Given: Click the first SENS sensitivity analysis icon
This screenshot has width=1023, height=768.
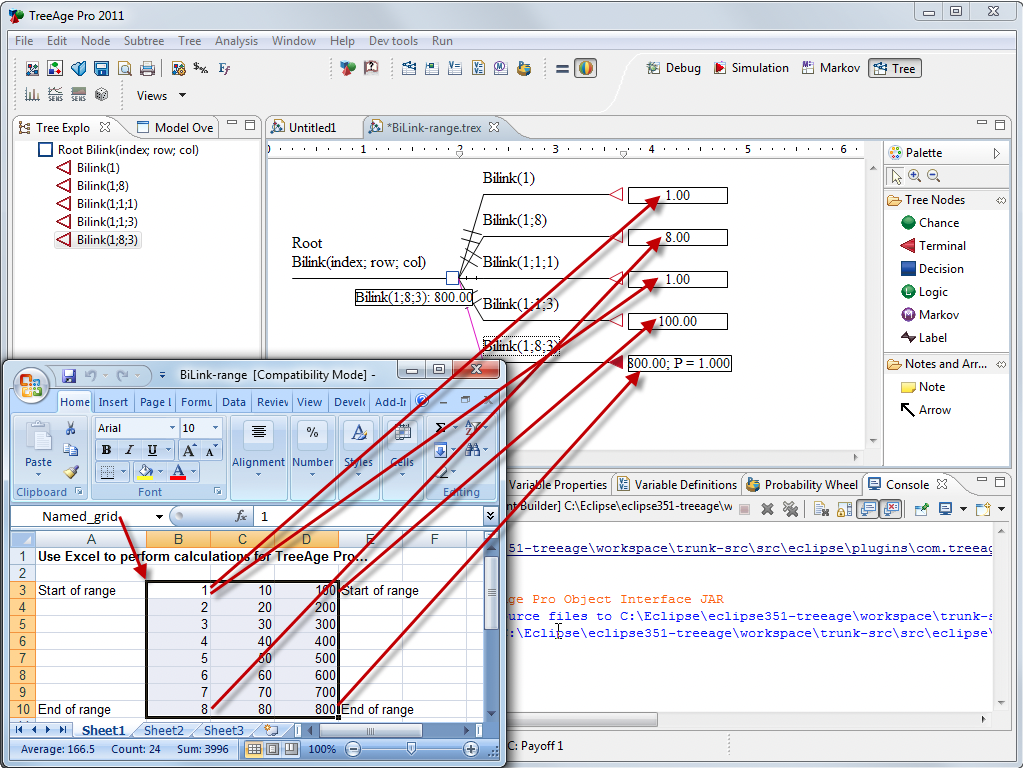Looking at the screenshot, I should [55, 95].
